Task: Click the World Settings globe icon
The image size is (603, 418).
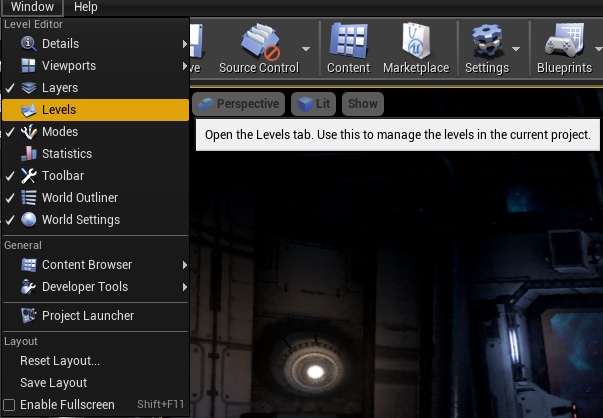Action: click(x=28, y=220)
